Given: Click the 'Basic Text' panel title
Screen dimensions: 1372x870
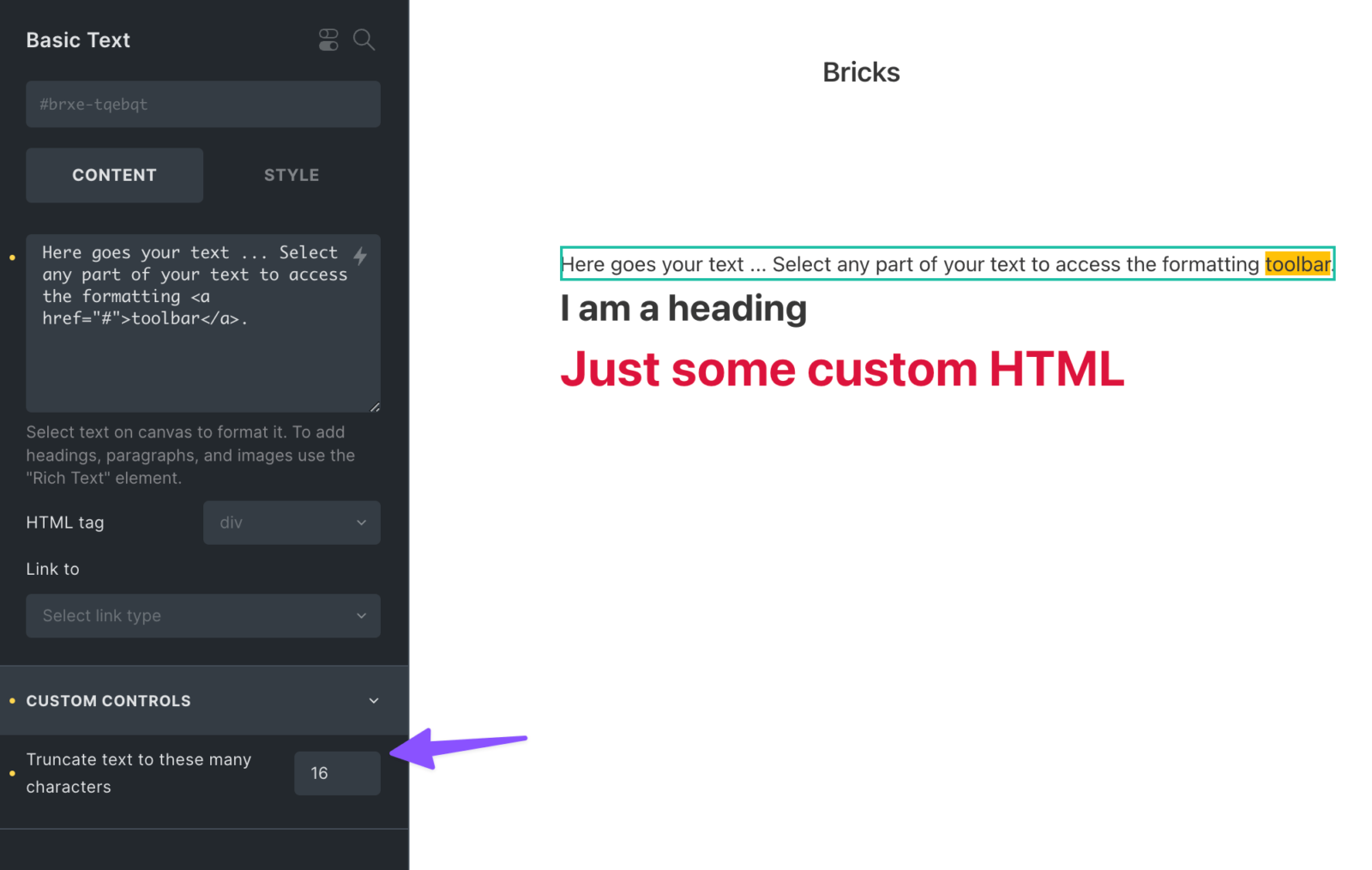Looking at the screenshot, I should (x=78, y=39).
